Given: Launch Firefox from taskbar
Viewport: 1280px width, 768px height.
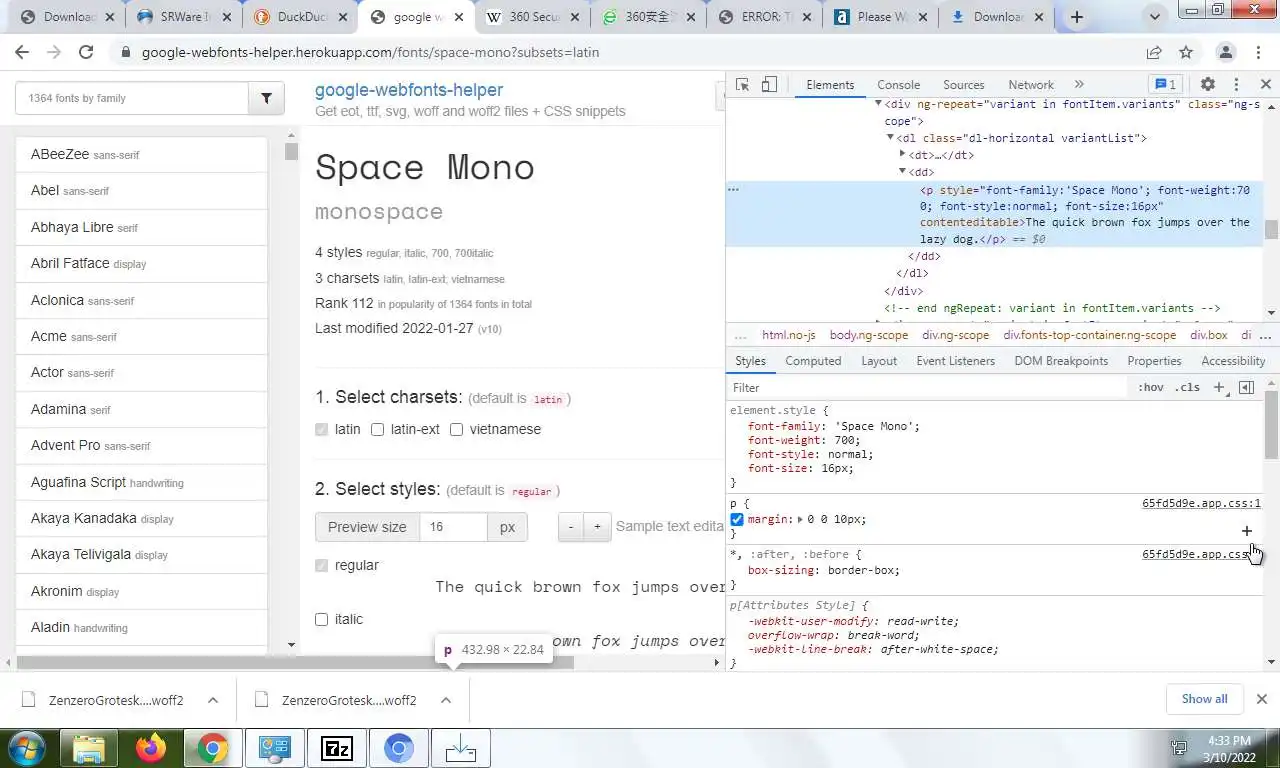Looking at the screenshot, I should pos(151,748).
